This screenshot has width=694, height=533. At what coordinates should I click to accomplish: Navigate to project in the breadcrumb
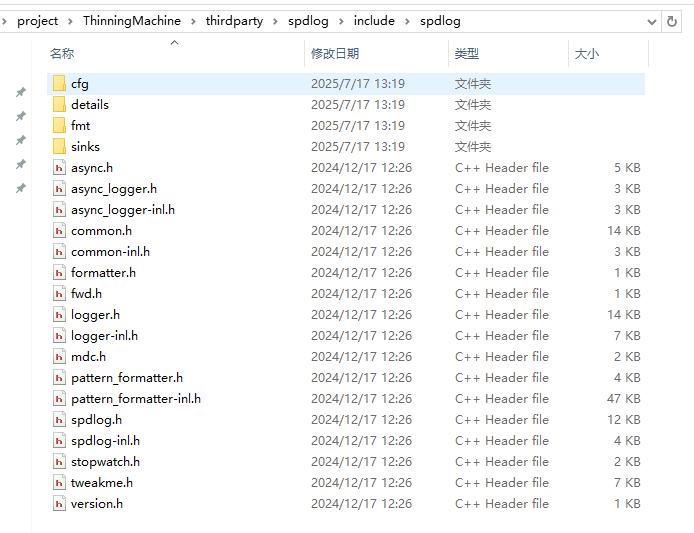coord(38,21)
